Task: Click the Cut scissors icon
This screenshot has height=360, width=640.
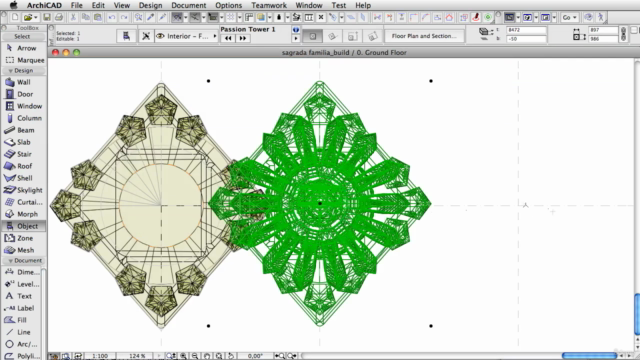Action: tap(73, 17)
